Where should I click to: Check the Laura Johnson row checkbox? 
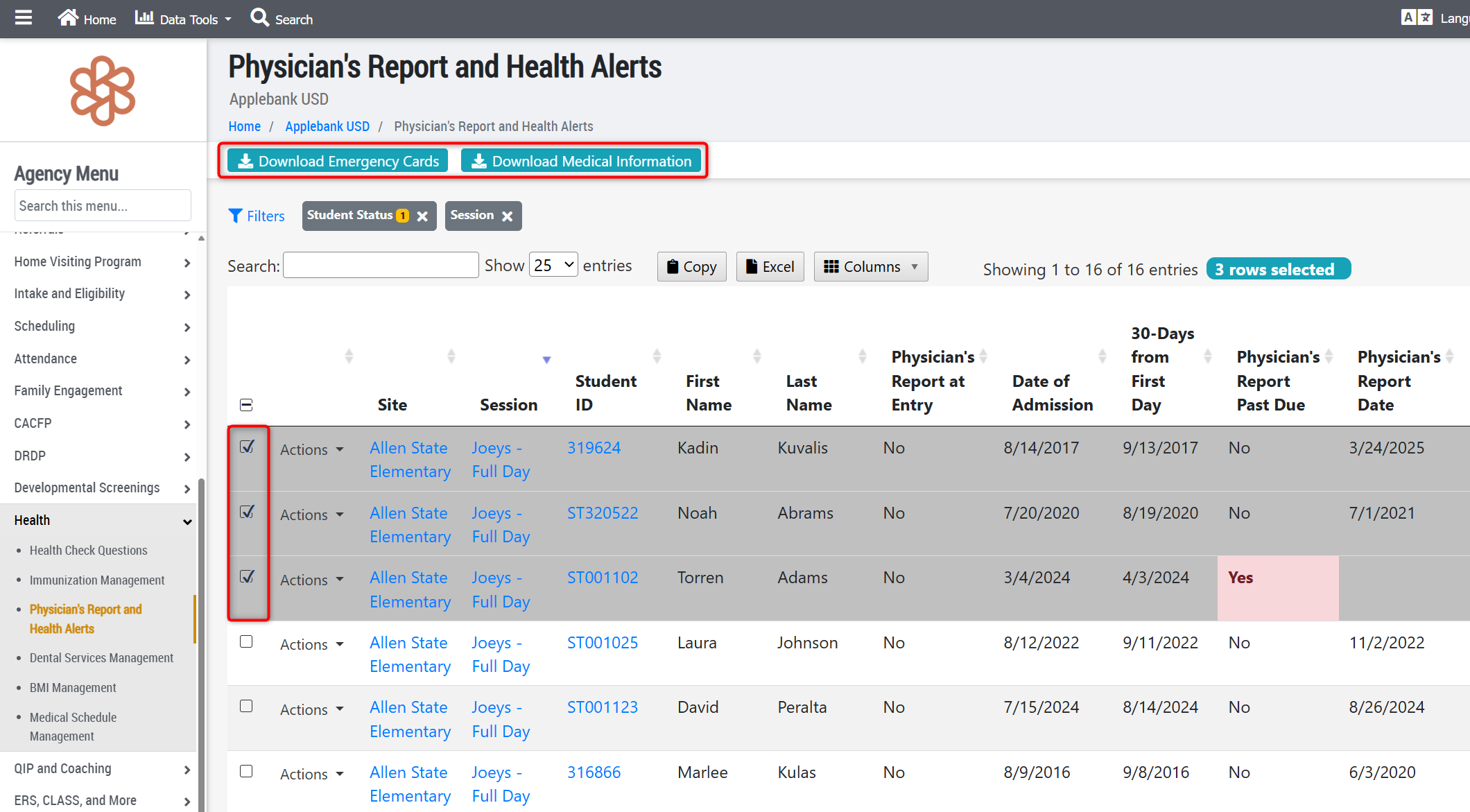tap(246, 641)
